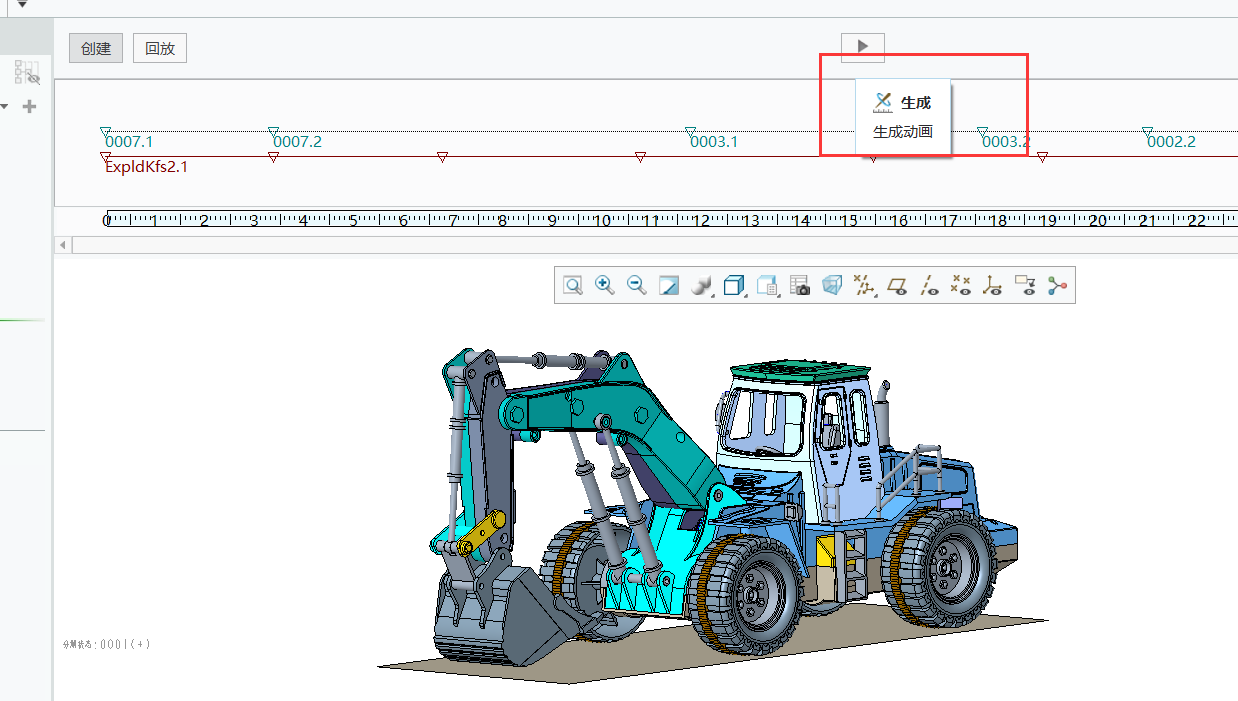
Task: Open the saved orientations cube icon
Action: tap(733, 286)
